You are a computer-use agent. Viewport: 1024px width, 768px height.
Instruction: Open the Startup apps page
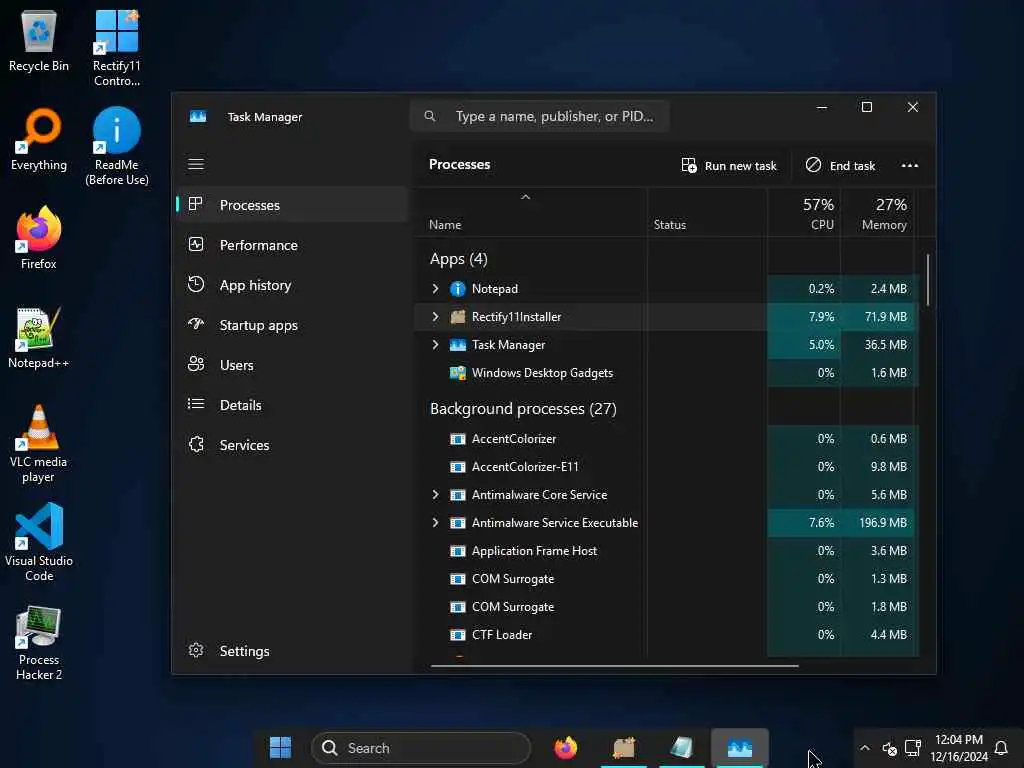[292, 325]
